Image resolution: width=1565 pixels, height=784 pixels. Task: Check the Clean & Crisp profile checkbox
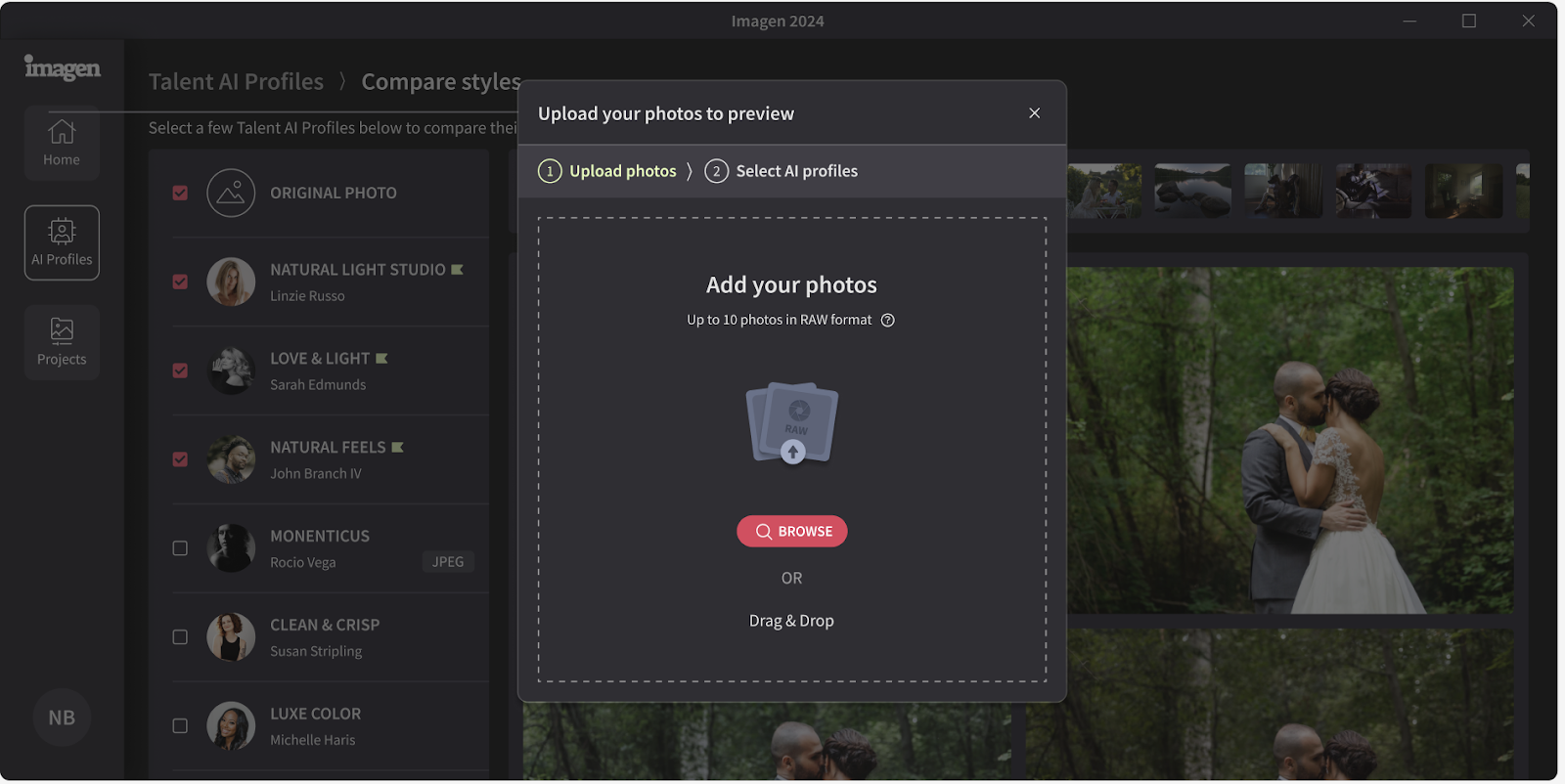(x=180, y=637)
